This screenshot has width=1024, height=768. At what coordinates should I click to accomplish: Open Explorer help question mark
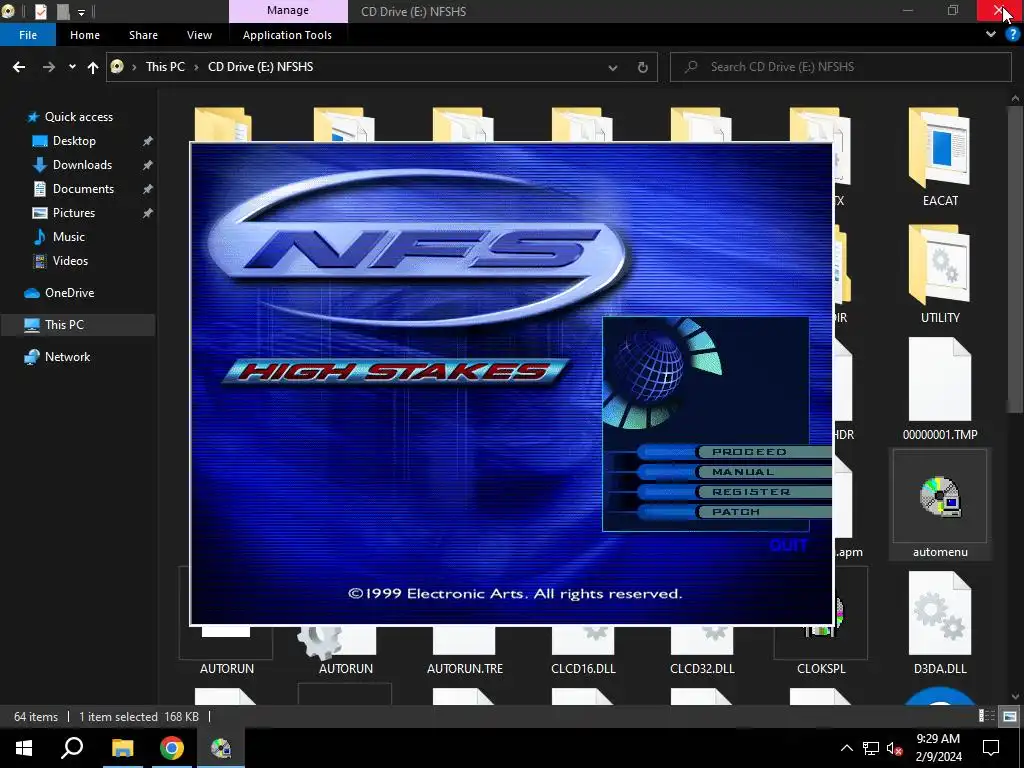tap(1012, 35)
